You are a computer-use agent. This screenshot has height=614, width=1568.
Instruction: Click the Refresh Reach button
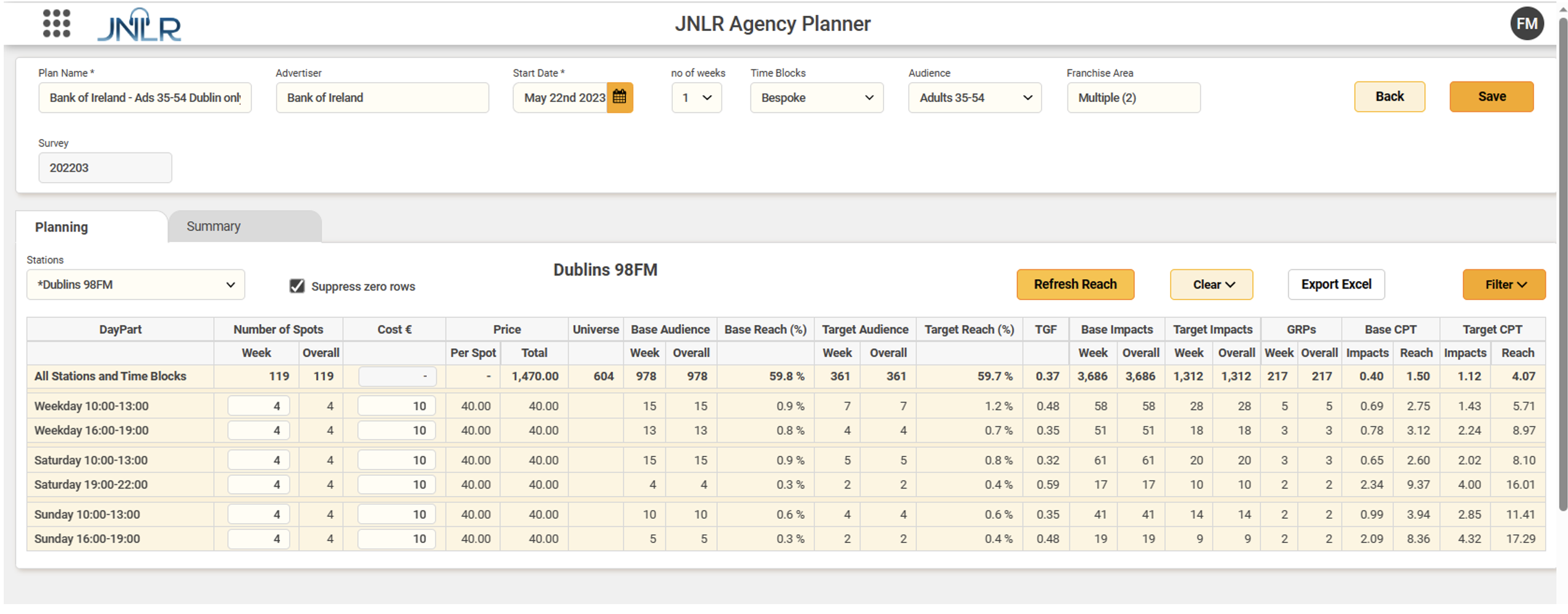1075,284
